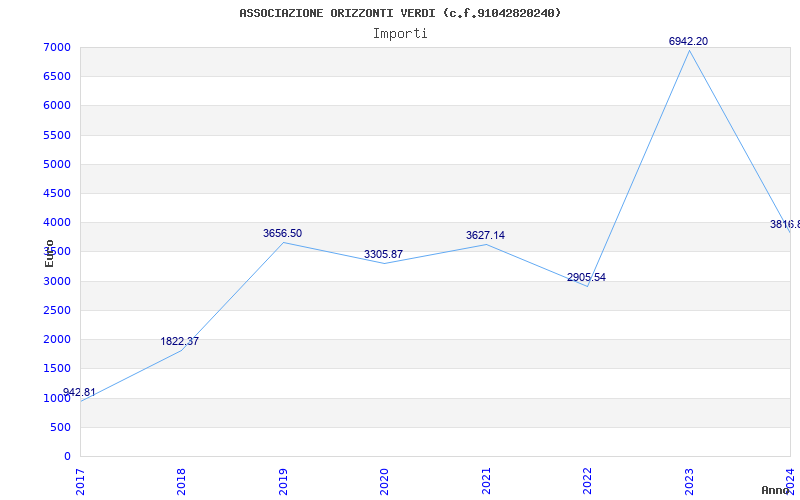Select the data label 2905.54

pyautogui.click(x=586, y=278)
